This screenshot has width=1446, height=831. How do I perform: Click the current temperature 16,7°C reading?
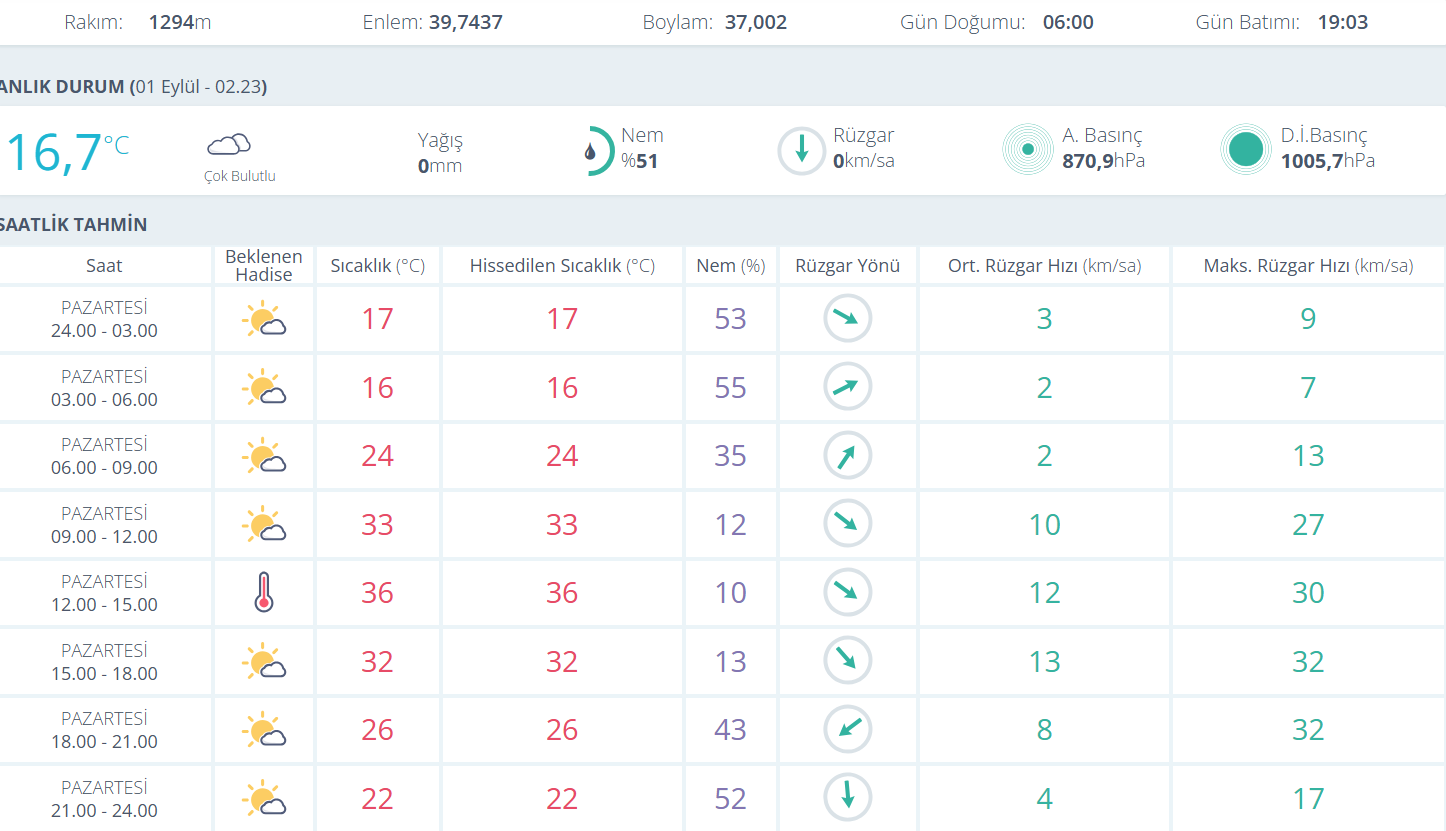tap(66, 152)
